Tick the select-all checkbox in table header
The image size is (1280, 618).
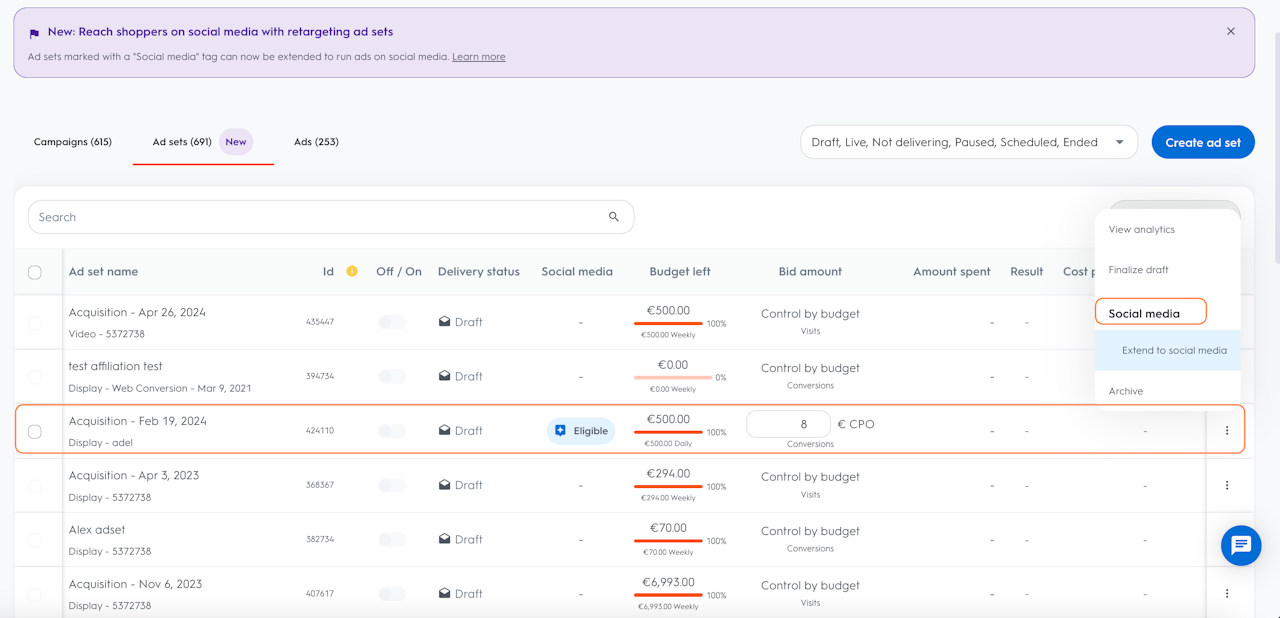(x=35, y=272)
